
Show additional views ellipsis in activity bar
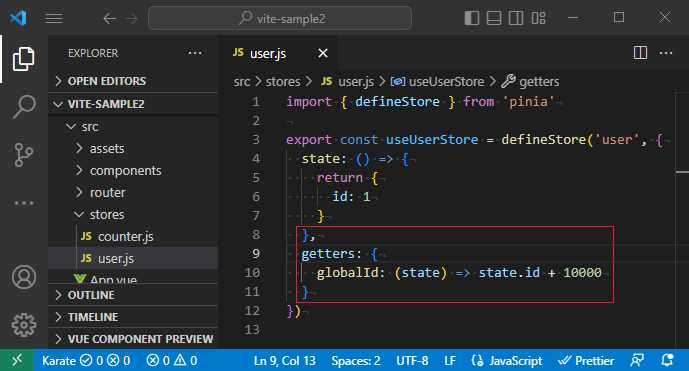point(24,203)
